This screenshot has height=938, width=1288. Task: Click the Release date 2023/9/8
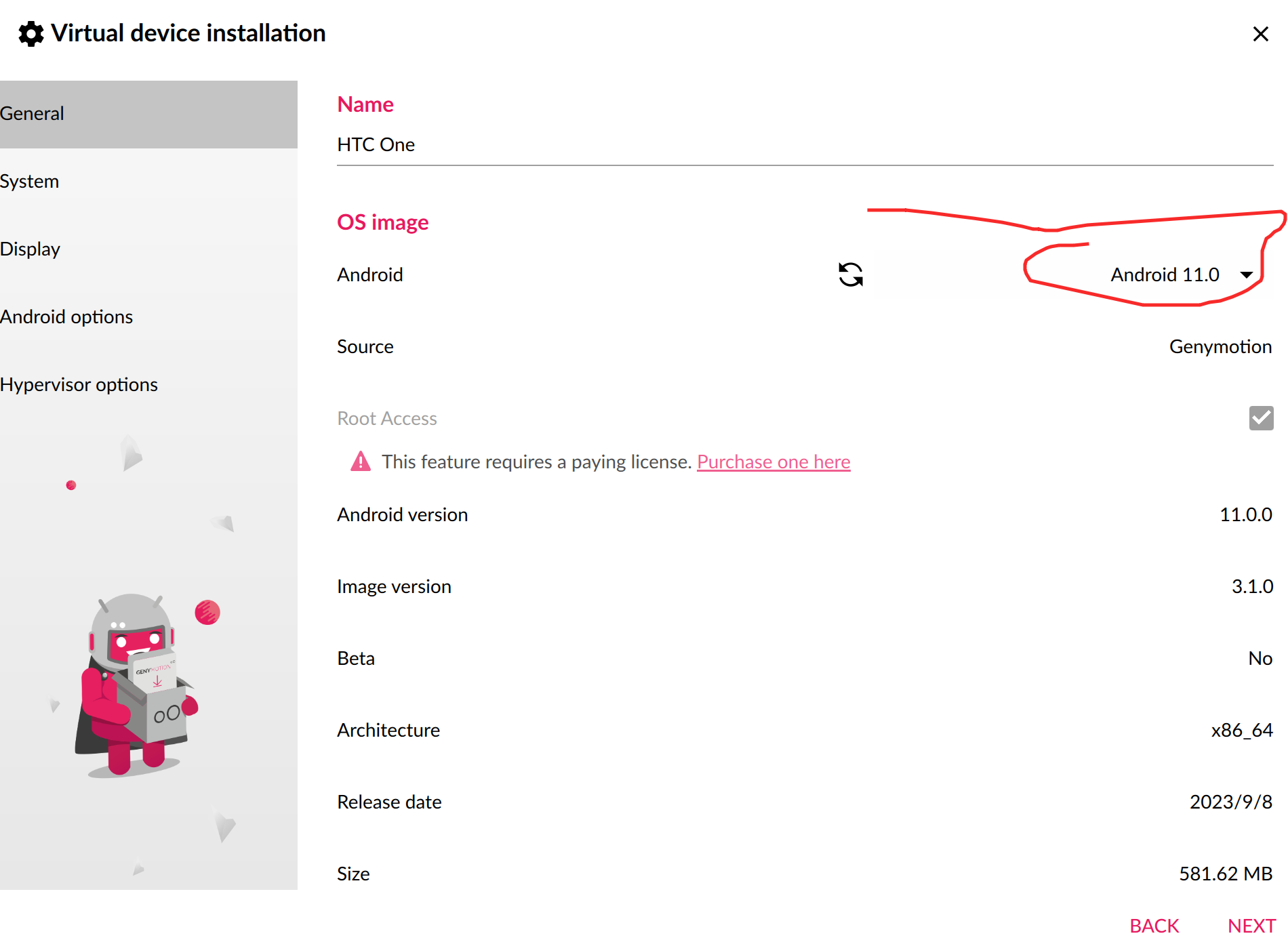pos(1231,802)
